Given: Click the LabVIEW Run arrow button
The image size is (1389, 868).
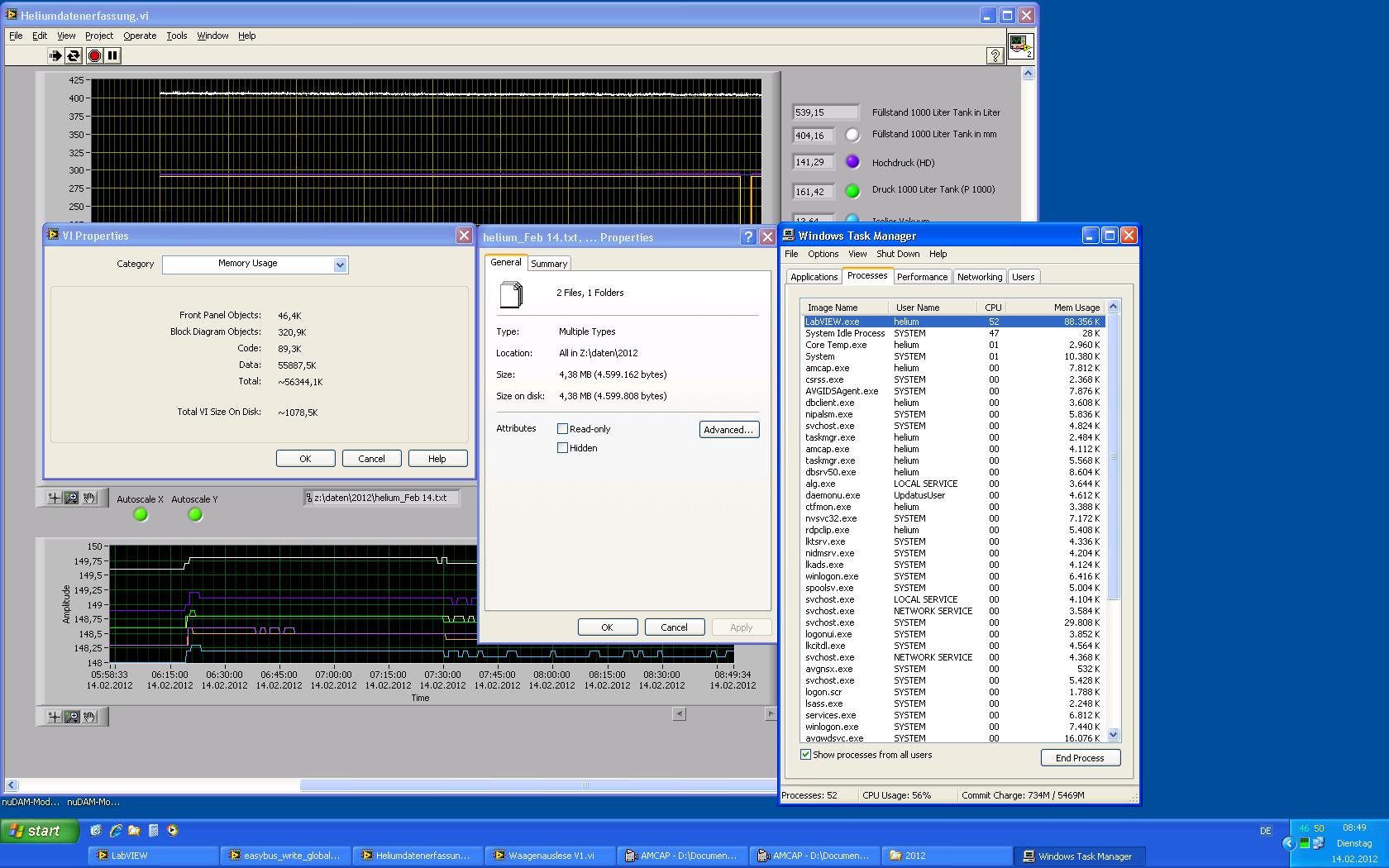Looking at the screenshot, I should pyautogui.click(x=55, y=55).
